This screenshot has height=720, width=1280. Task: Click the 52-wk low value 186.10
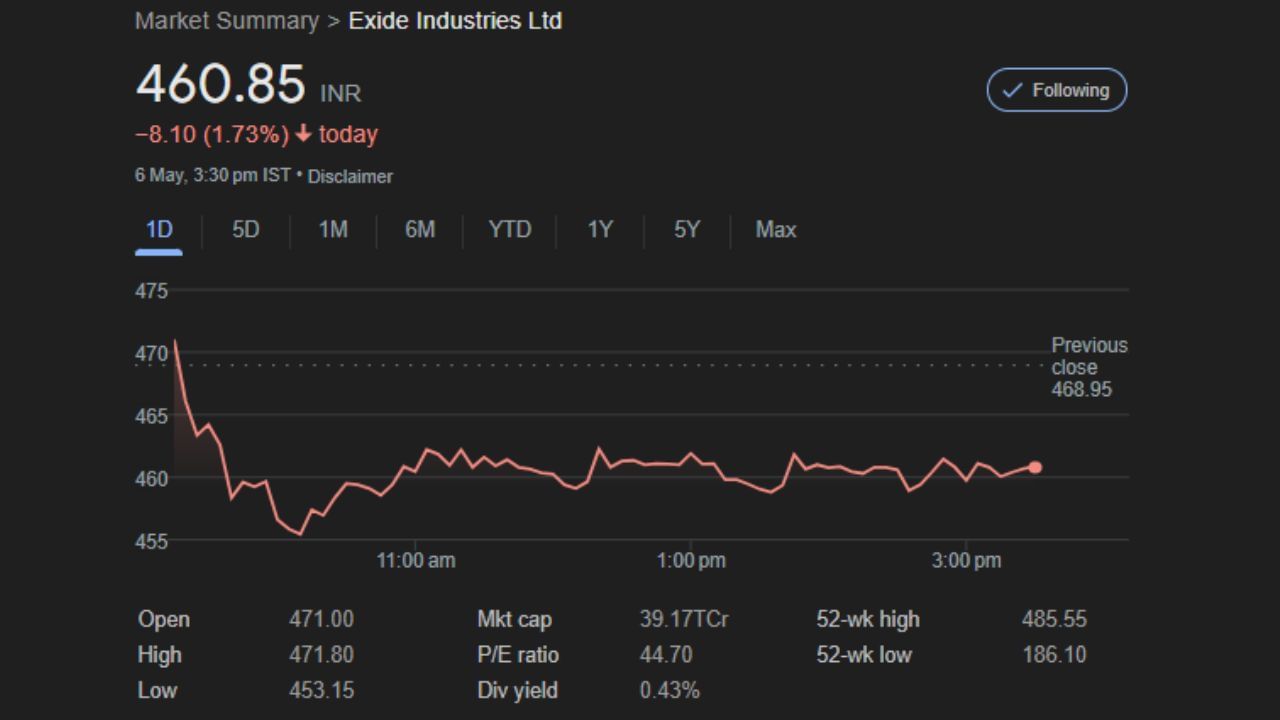1054,655
